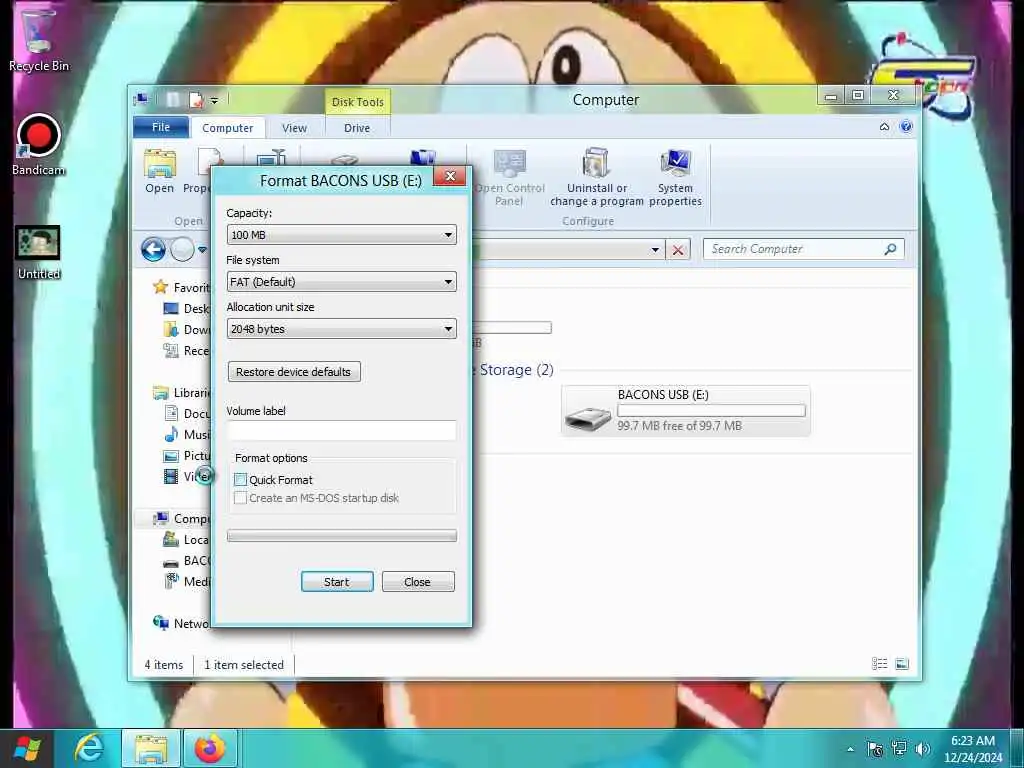This screenshot has height=768, width=1024.
Task: Switch to the View ribbon tab
Action: point(295,128)
